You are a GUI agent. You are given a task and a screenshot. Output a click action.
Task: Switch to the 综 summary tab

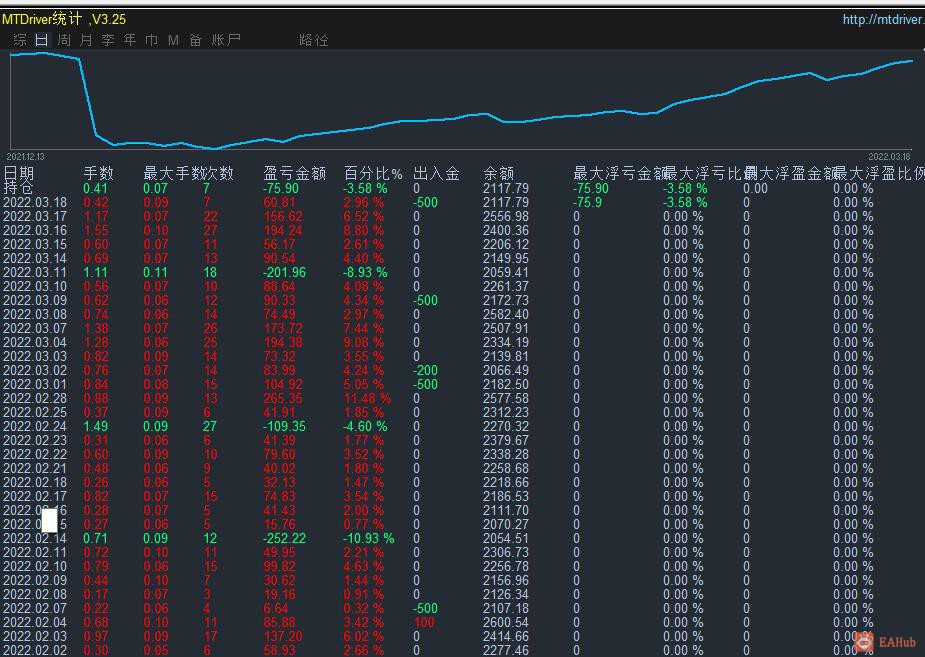[20, 40]
